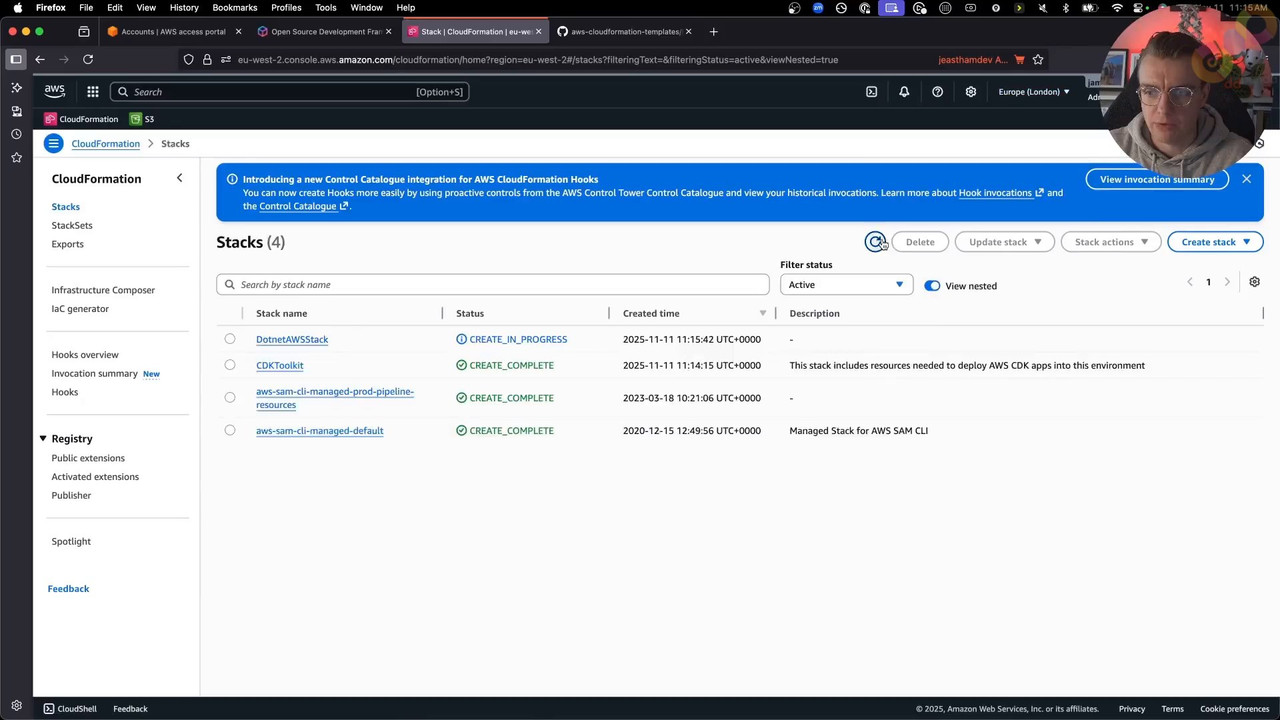The width and height of the screenshot is (1280, 720).
Task: Click the Firefox address bar URL
Action: 538,60
